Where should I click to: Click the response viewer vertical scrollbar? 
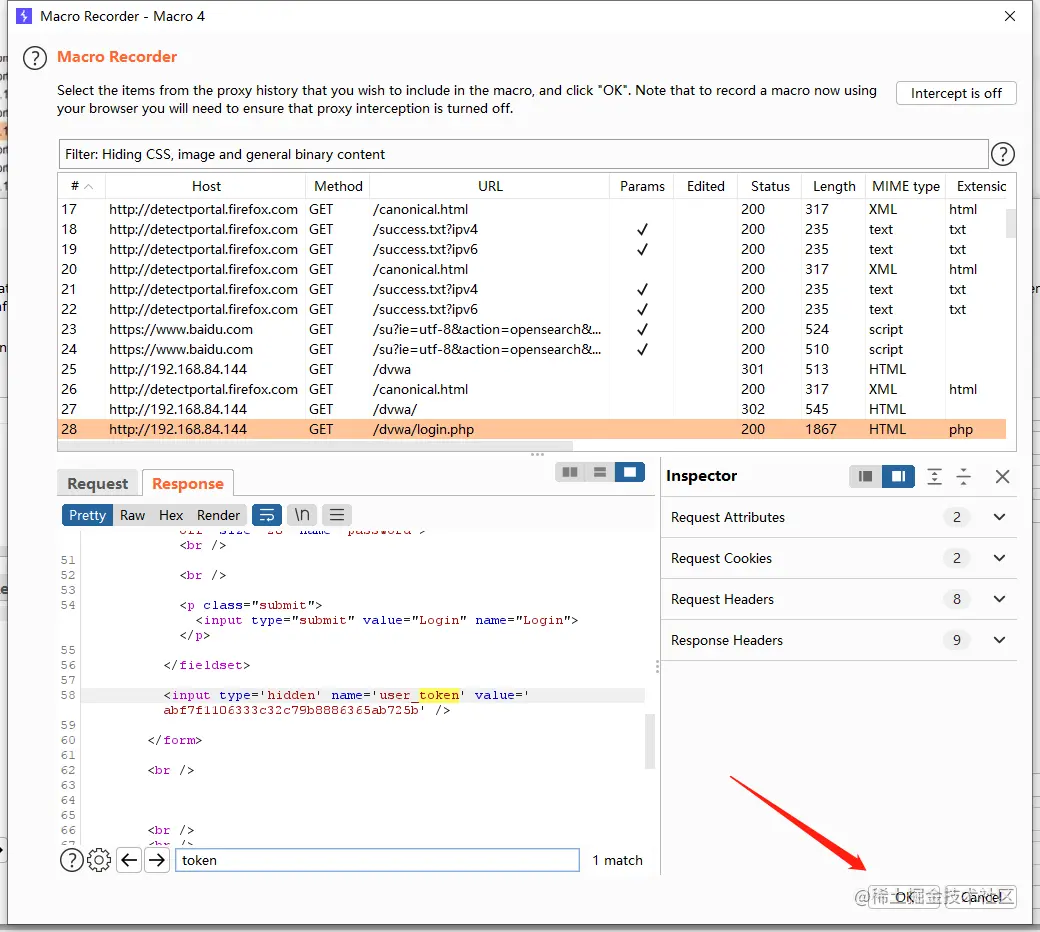pyautogui.click(x=649, y=741)
